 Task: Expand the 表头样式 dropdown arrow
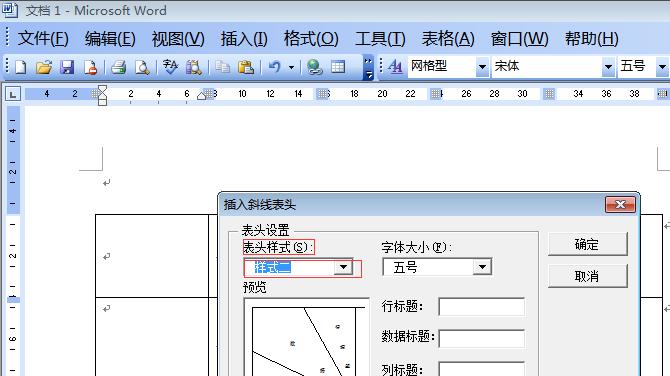[343, 267]
